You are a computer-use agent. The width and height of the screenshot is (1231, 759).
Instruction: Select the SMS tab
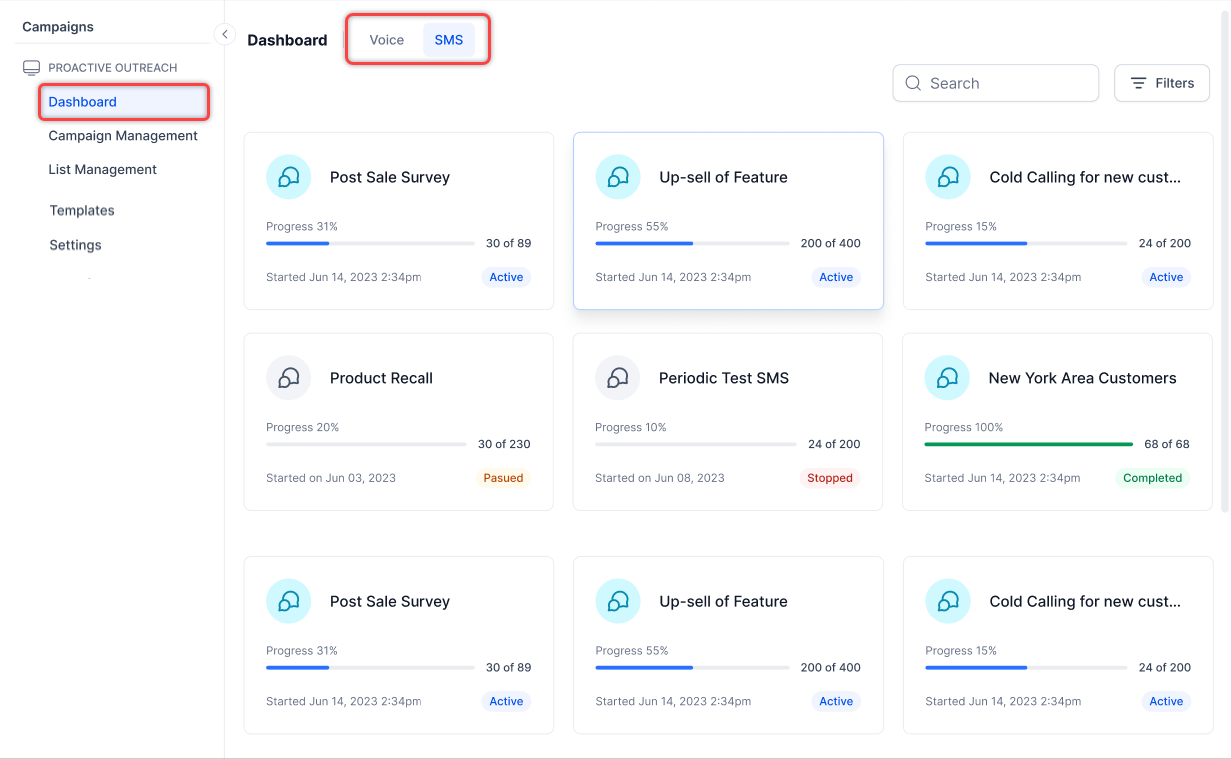click(x=449, y=40)
